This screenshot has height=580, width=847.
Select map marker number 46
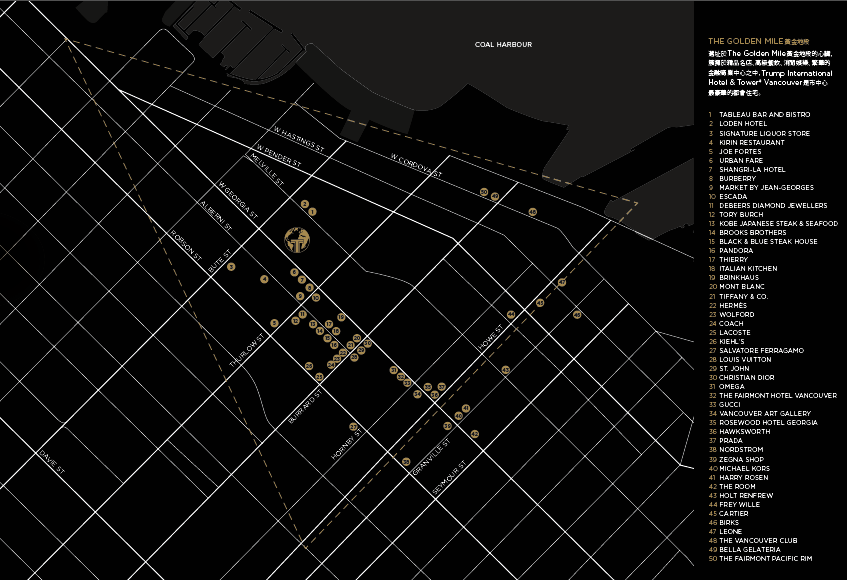click(x=577, y=315)
